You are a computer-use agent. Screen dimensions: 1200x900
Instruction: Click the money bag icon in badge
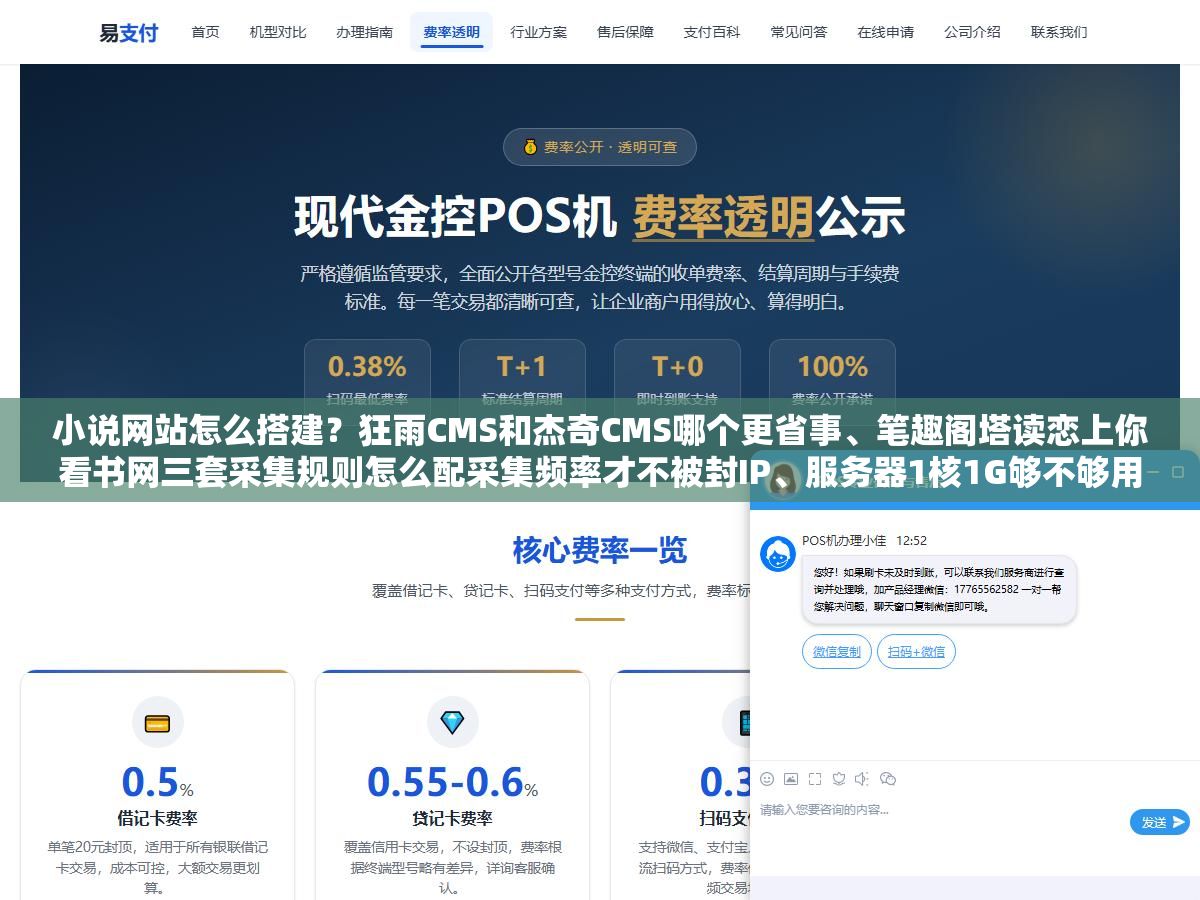point(530,147)
